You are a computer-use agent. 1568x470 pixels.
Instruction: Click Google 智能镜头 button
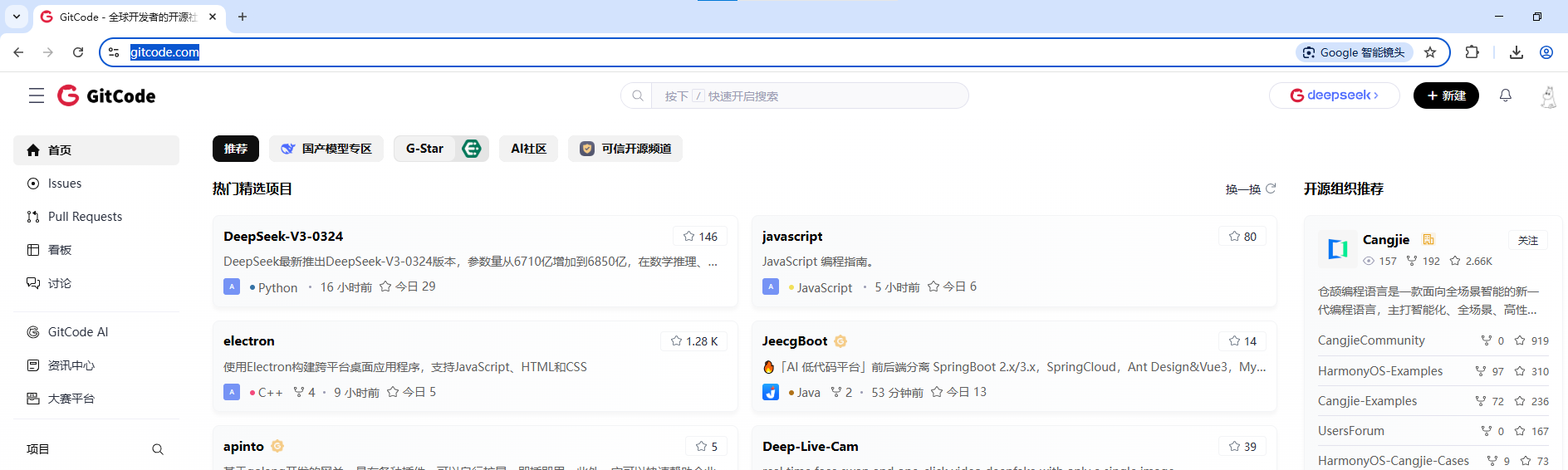coord(1354,52)
